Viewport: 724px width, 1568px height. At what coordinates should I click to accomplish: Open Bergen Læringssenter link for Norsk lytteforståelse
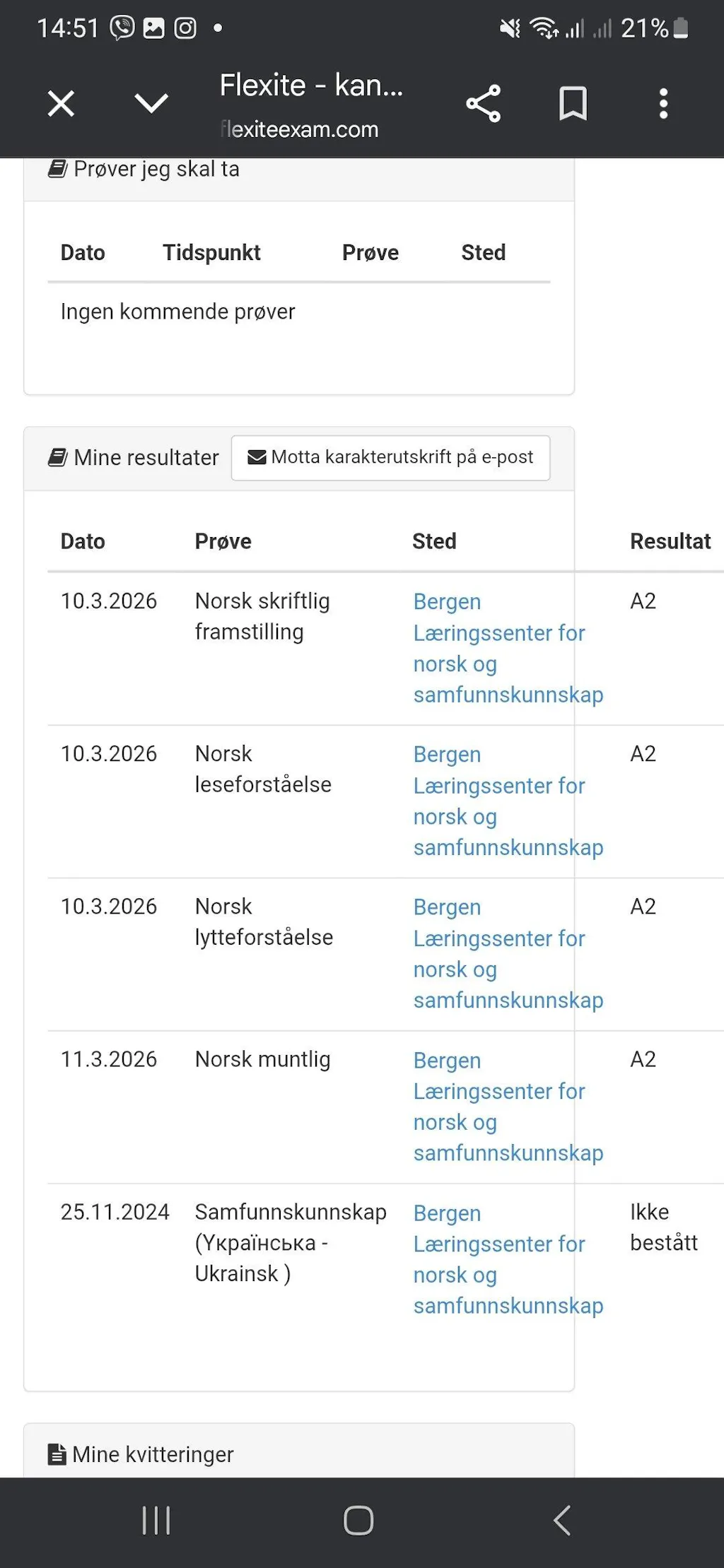499,953
